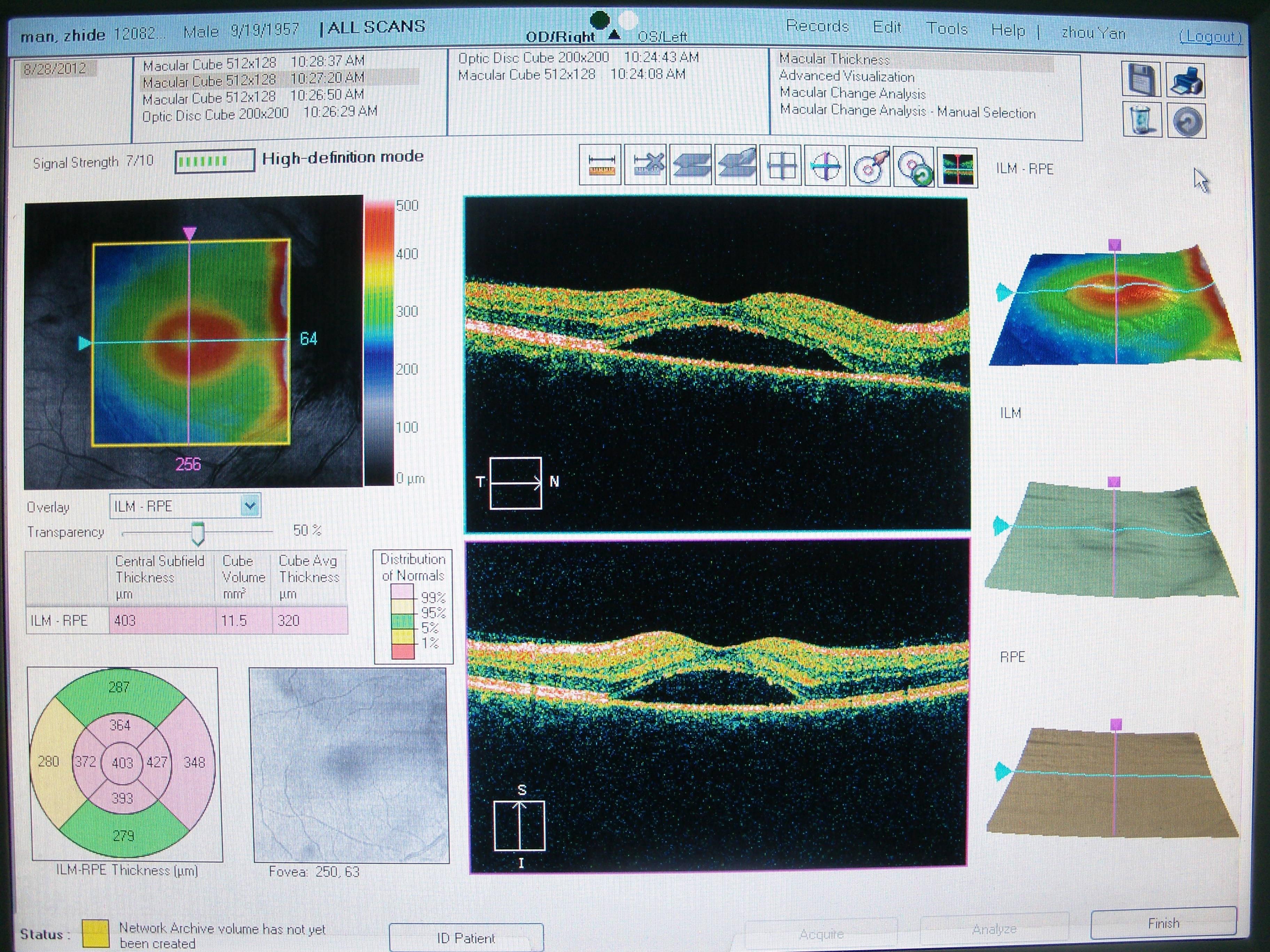This screenshot has width=1270, height=952.
Task: Select Macular Cube scan at 10:24:08 AM
Action: tap(571, 74)
